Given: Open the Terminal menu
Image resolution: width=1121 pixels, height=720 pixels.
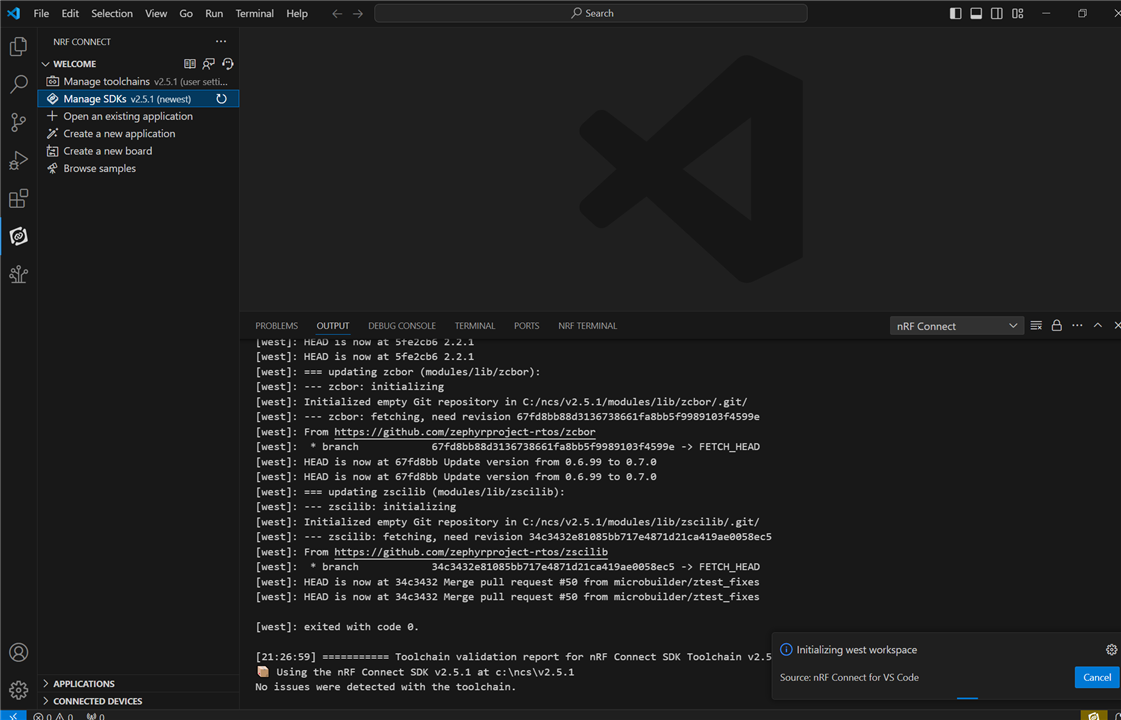Looking at the screenshot, I should click(255, 13).
